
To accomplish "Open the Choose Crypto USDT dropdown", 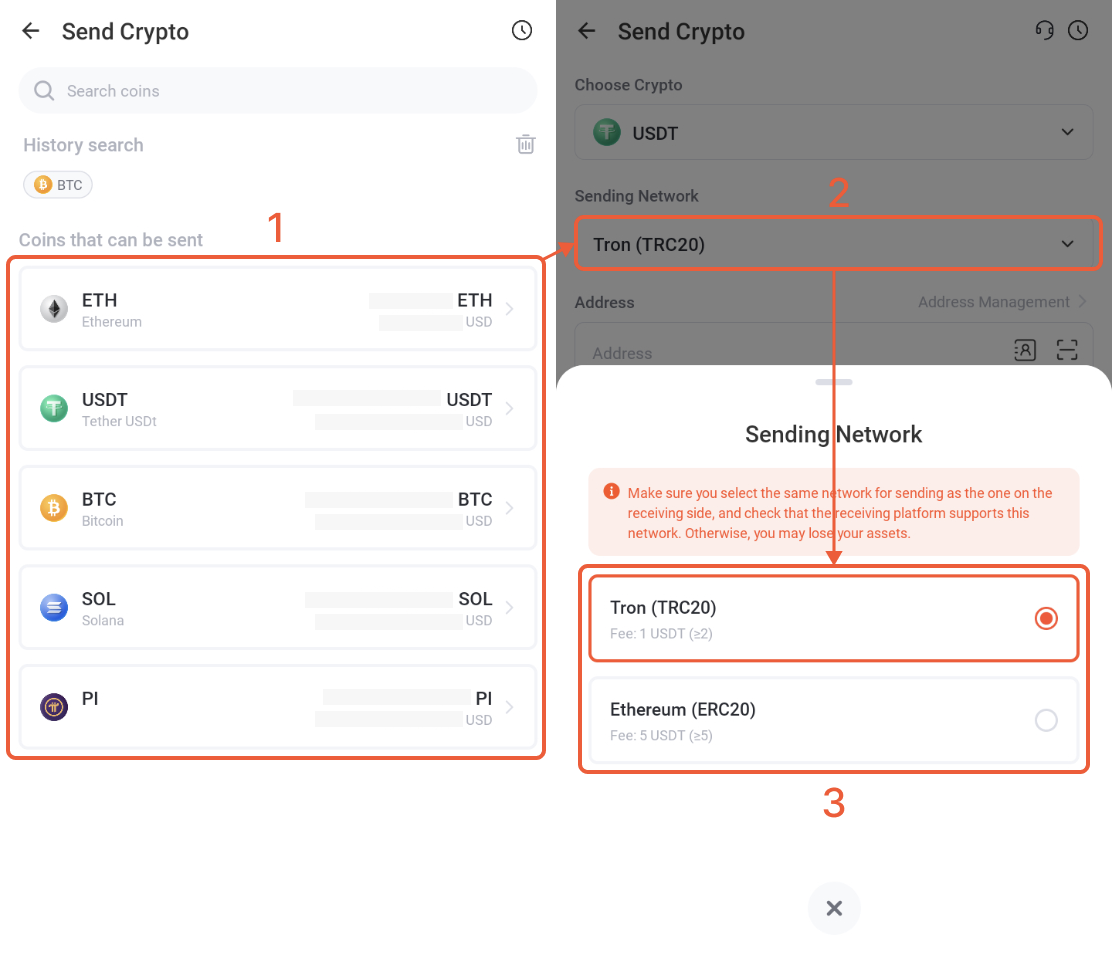I will point(833,131).
